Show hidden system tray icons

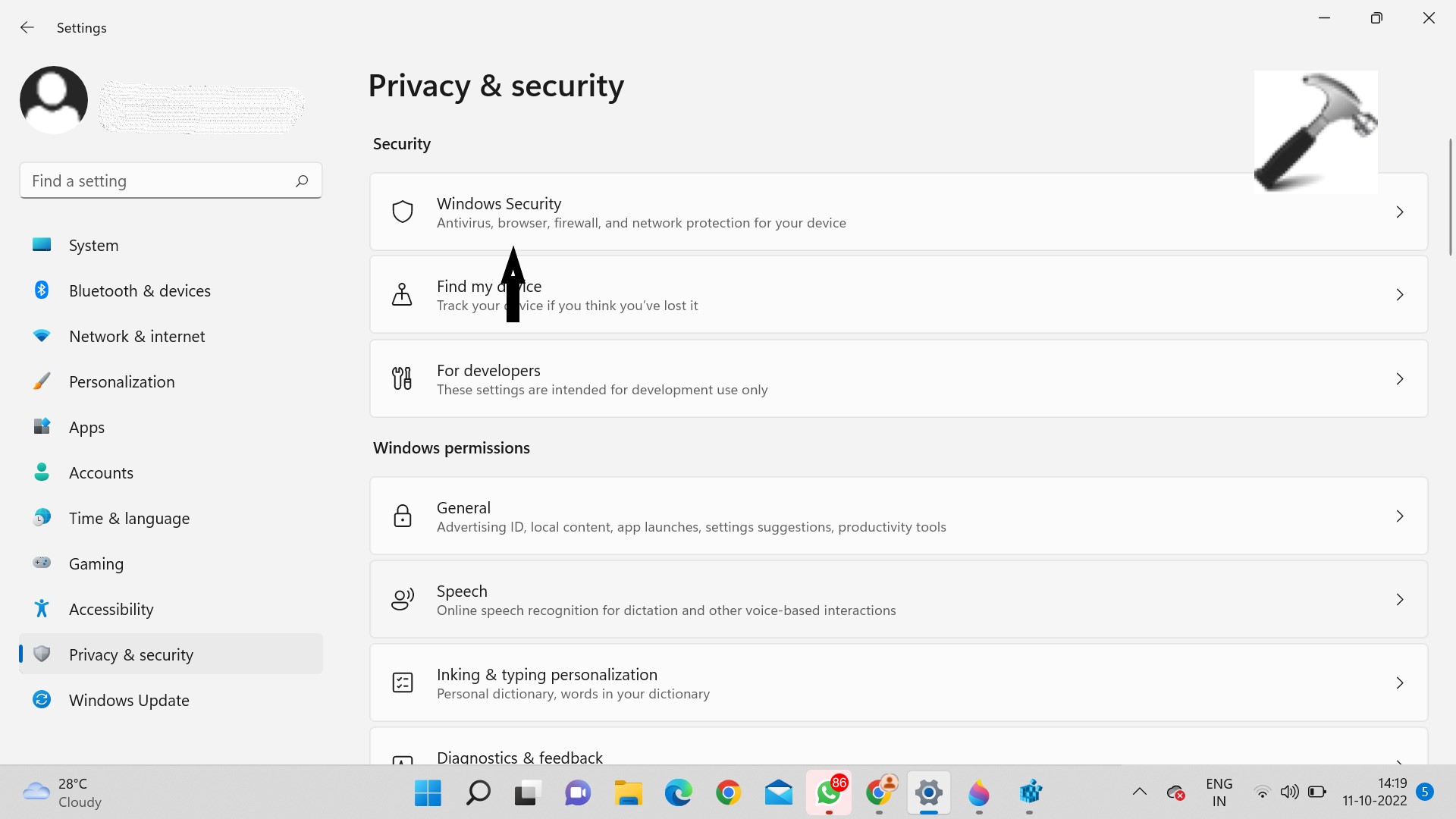(1139, 792)
